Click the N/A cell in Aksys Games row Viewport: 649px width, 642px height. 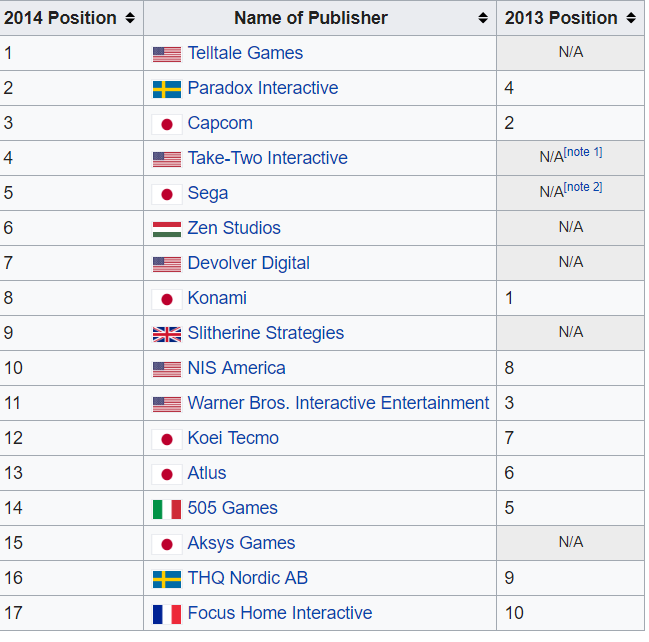click(570, 543)
